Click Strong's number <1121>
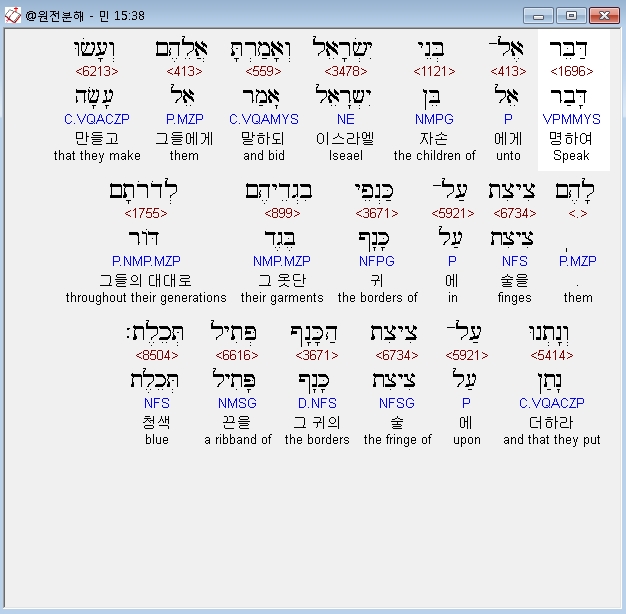The width and height of the screenshot is (626, 614). [x=434, y=71]
